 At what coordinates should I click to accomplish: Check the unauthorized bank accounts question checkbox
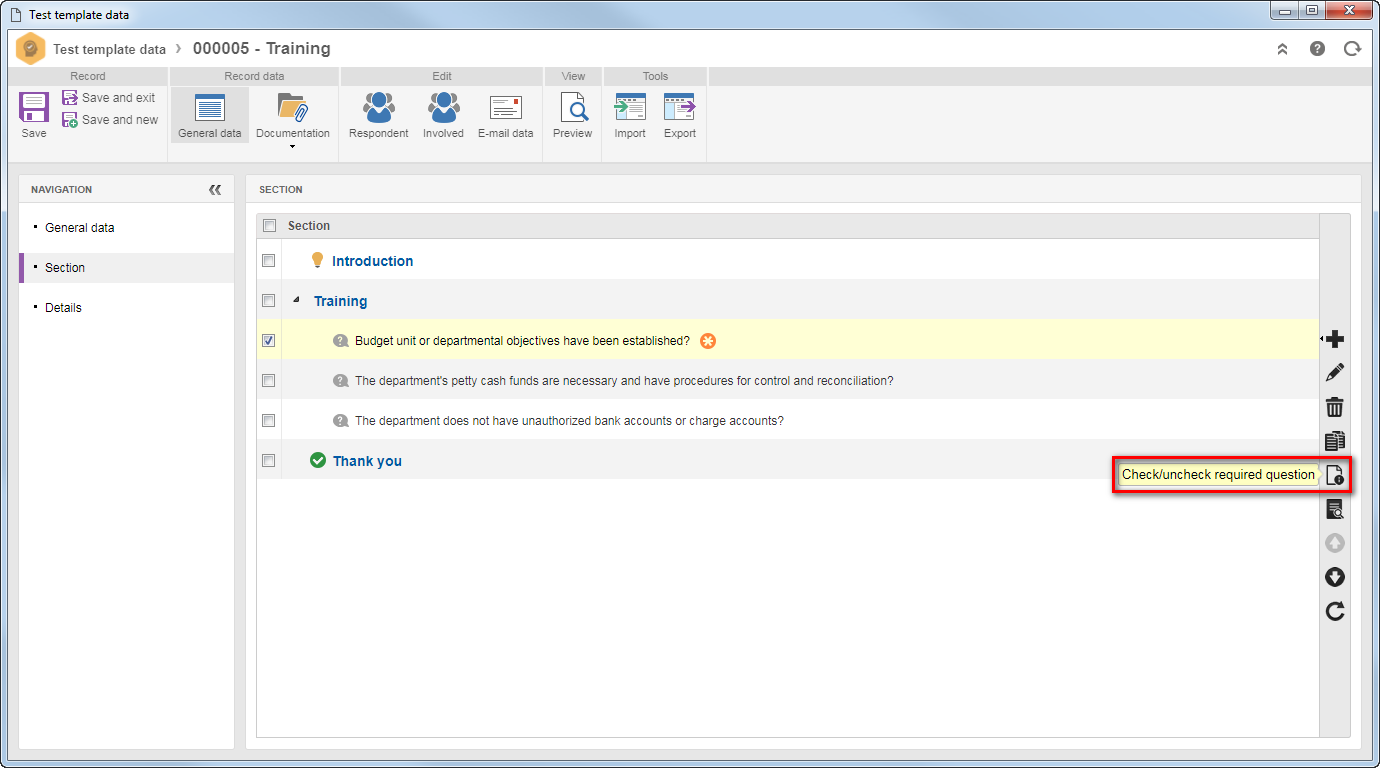268,420
